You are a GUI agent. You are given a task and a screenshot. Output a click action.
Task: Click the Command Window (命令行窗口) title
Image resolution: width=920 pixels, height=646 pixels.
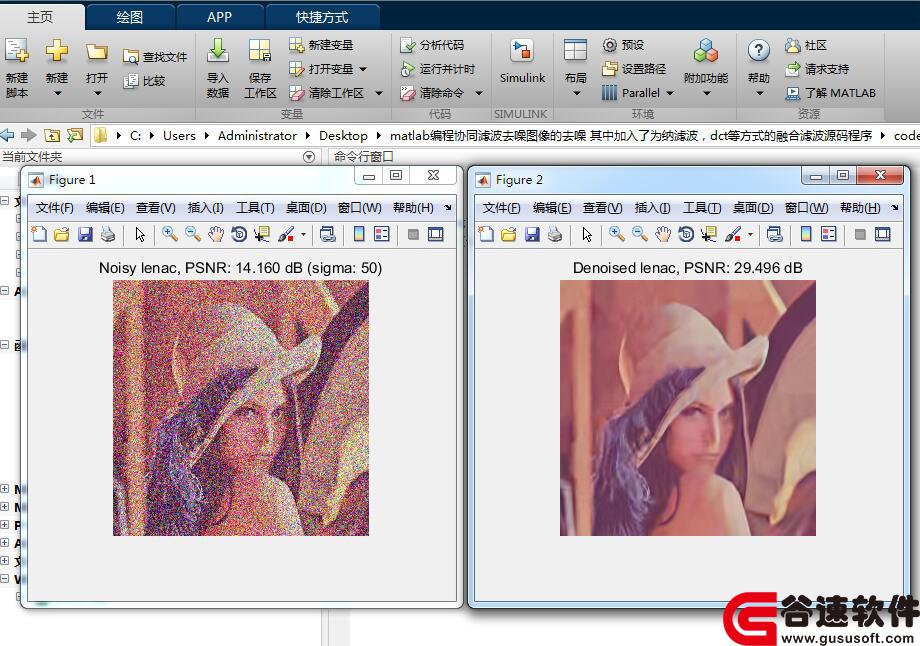point(363,157)
